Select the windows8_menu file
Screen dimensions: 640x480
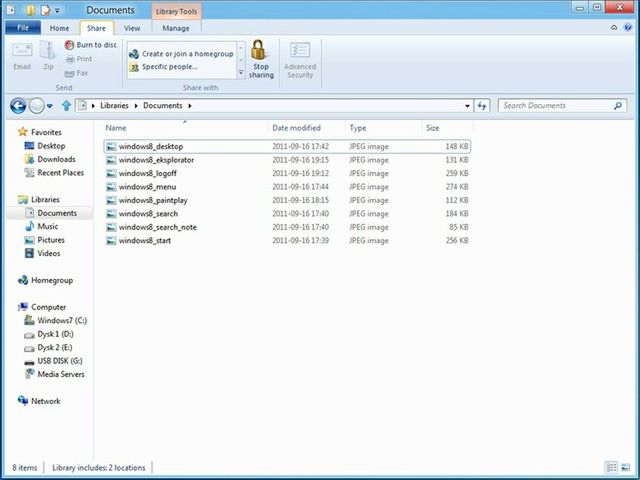[287, 187]
